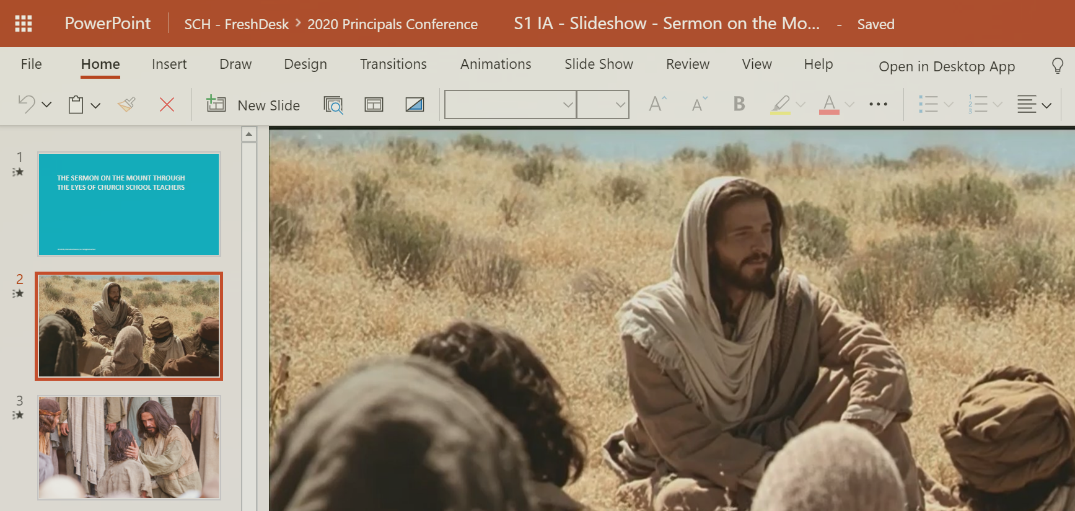Image resolution: width=1075 pixels, height=511 pixels.
Task: Click the text alignment icon
Action: [x=1026, y=104]
